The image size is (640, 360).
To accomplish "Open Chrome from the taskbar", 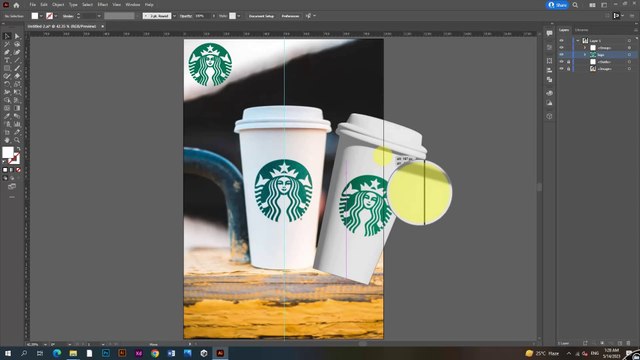I will [x=155, y=353].
